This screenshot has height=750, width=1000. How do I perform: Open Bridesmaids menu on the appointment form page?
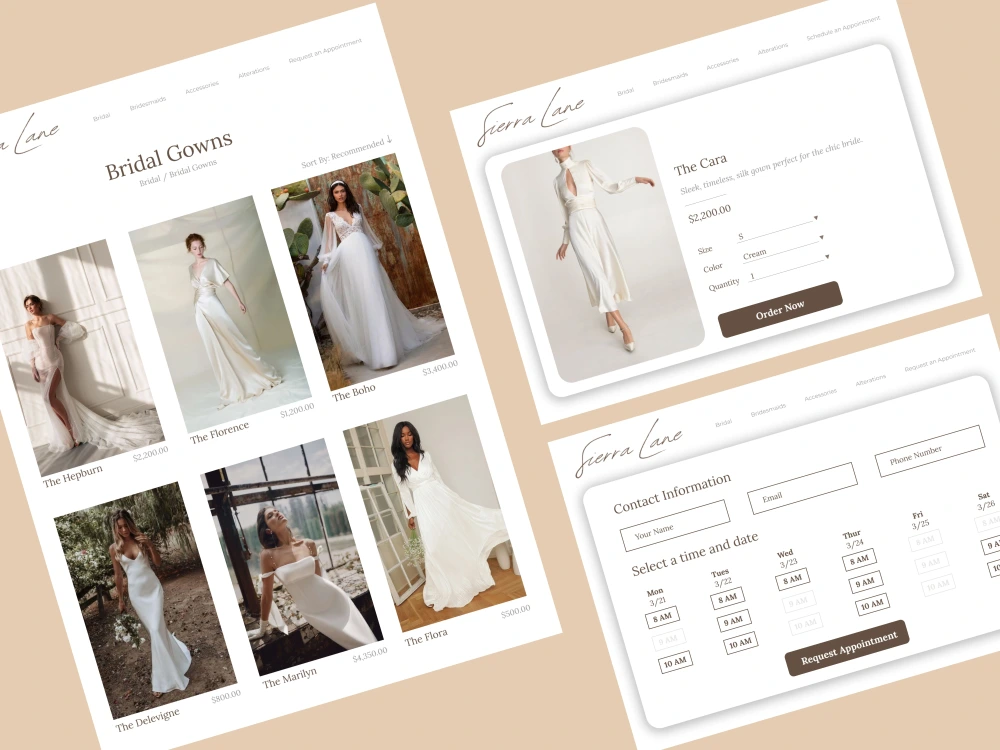coord(768,410)
